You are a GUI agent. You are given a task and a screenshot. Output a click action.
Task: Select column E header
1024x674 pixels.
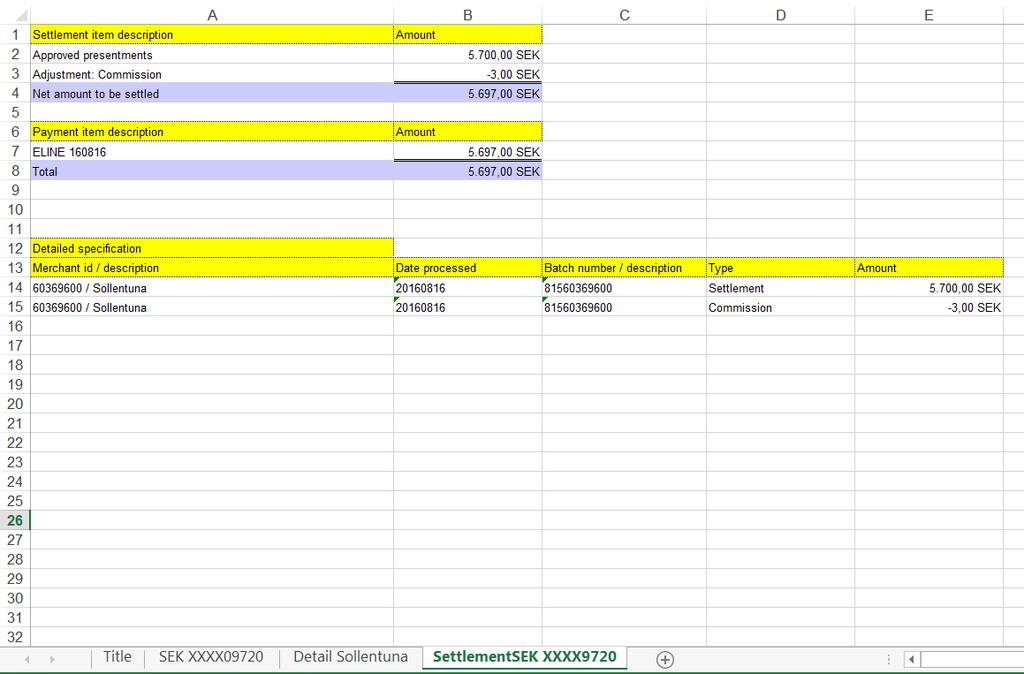(x=929, y=15)
